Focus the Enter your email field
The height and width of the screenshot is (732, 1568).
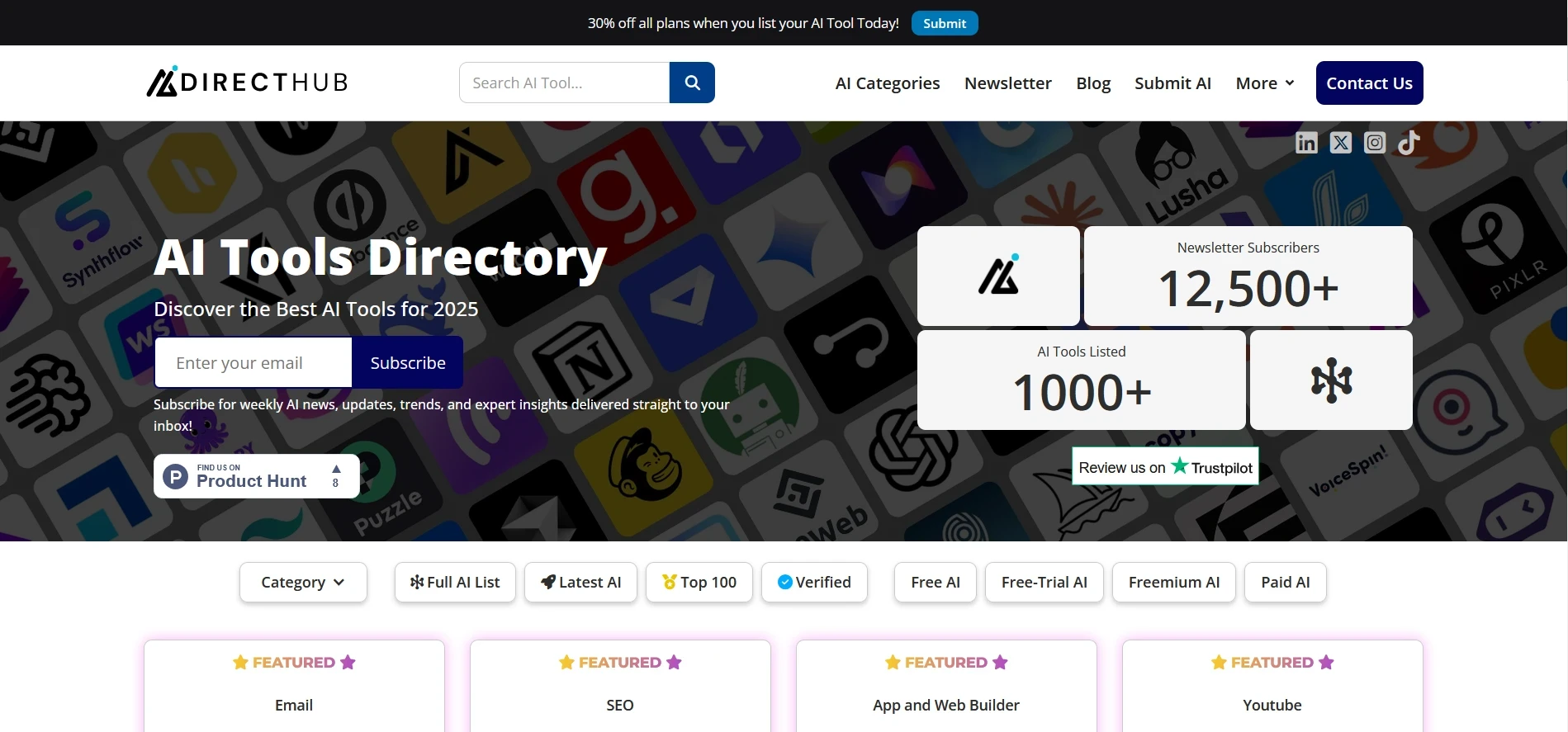pos(253,362)
